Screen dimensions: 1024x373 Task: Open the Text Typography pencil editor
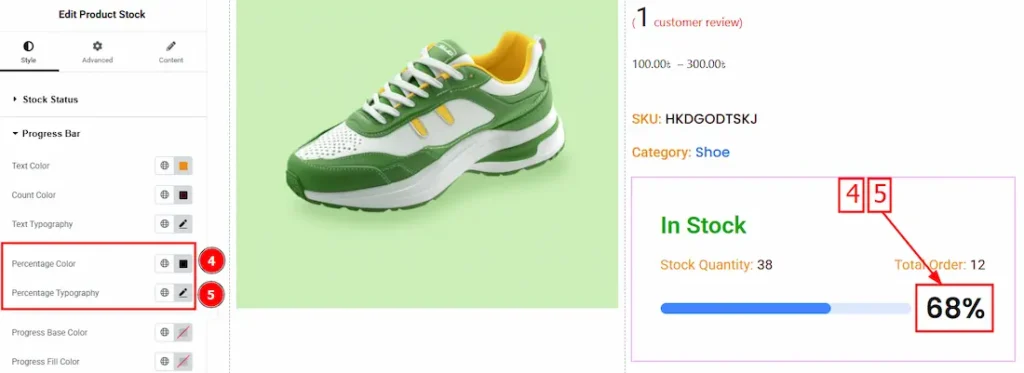184,224
